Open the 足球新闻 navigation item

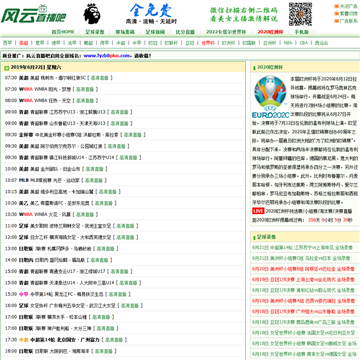coord(155,32)
